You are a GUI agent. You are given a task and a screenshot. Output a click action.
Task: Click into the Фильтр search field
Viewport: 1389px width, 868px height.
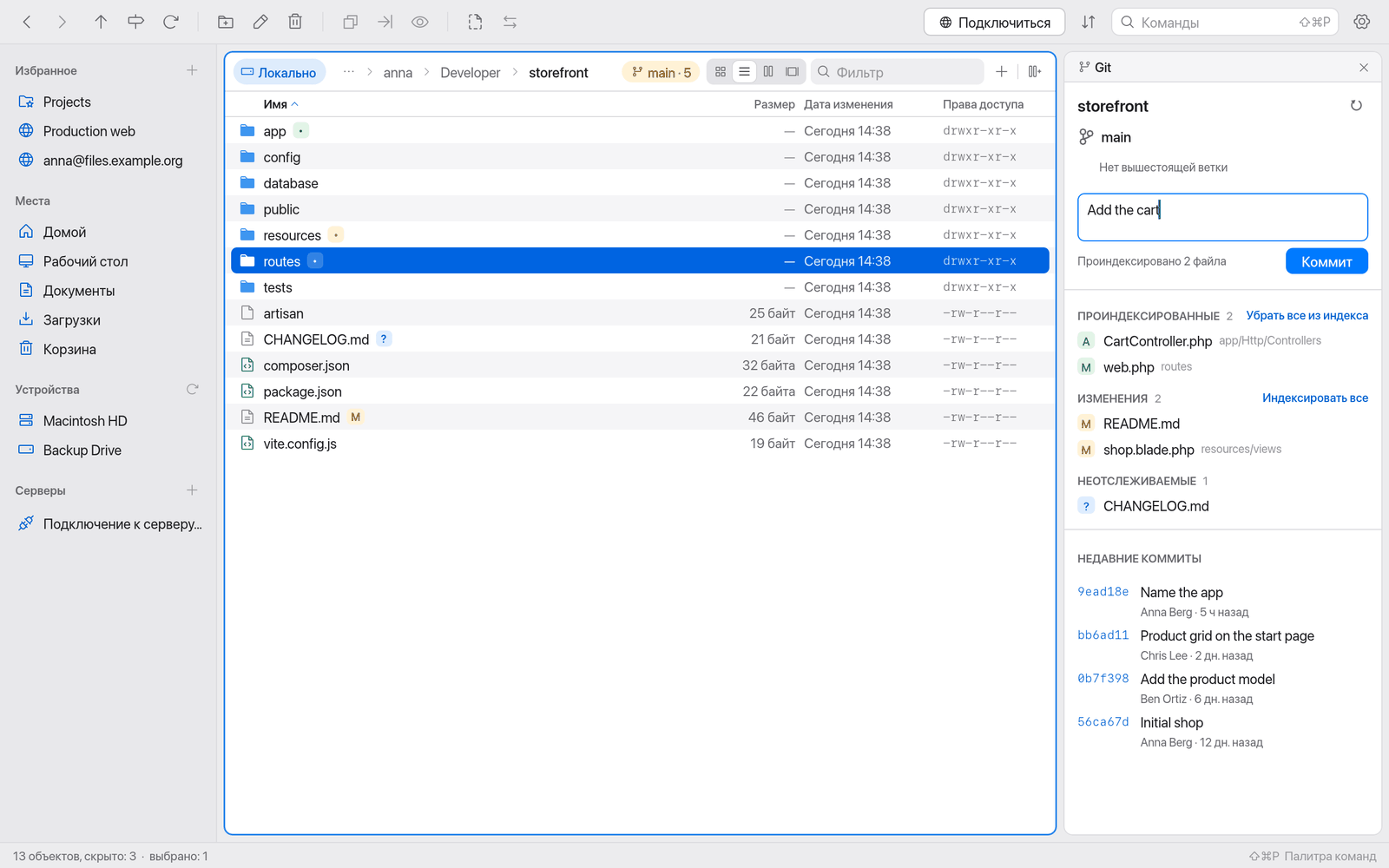pyautogui.click(x=898, y=72)
